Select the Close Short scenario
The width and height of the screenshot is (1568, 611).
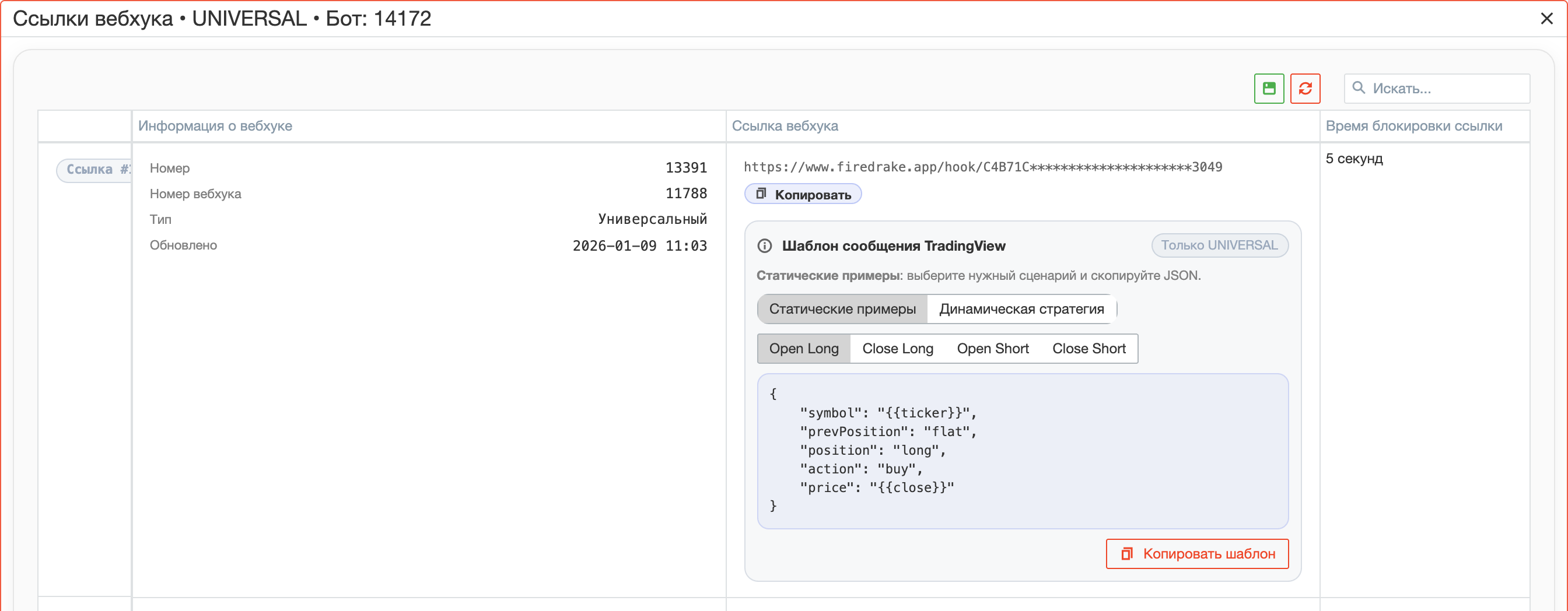(x=1089, y=349)
